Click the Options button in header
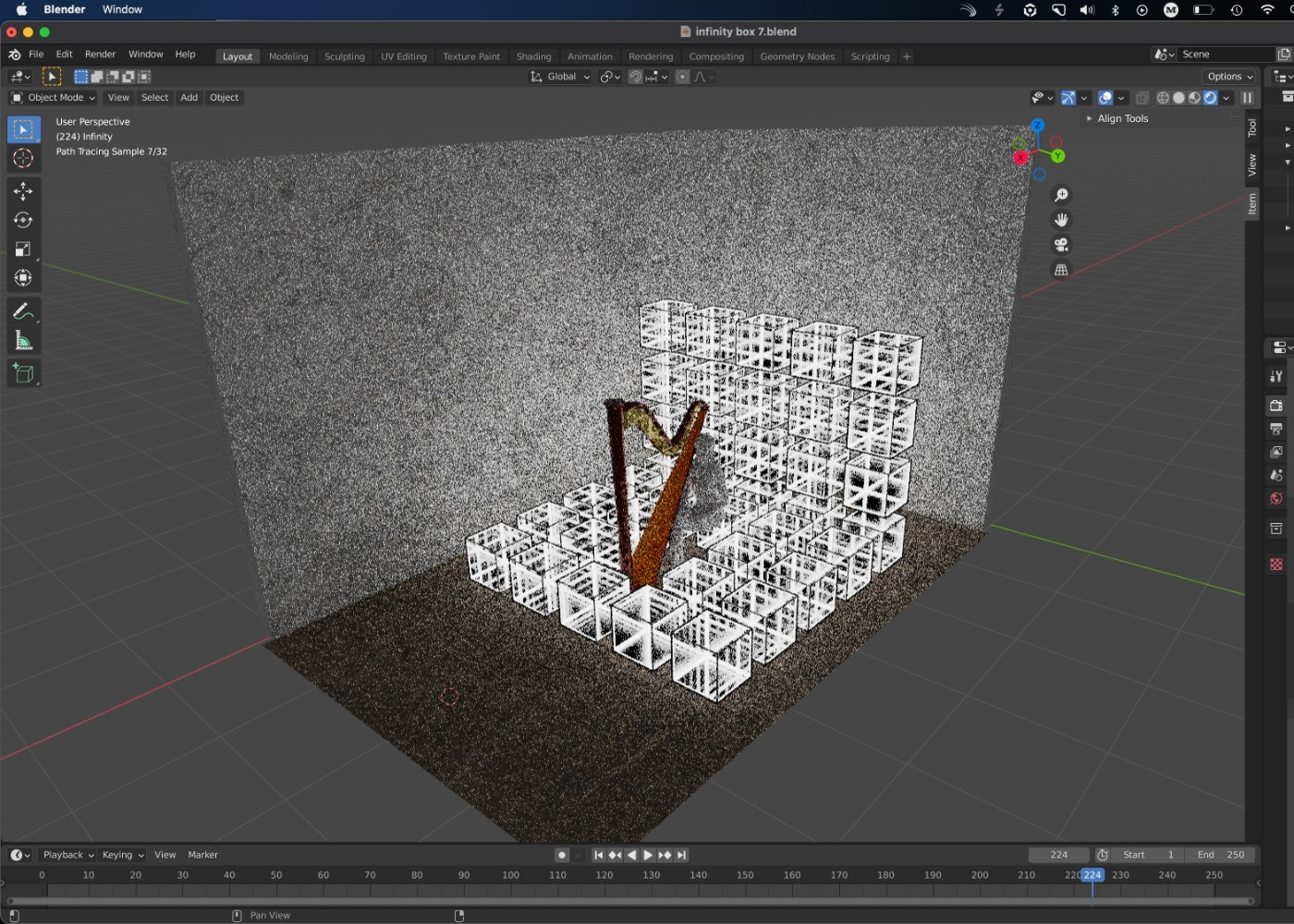1294x924 pixels. (x=1229, y=77)
